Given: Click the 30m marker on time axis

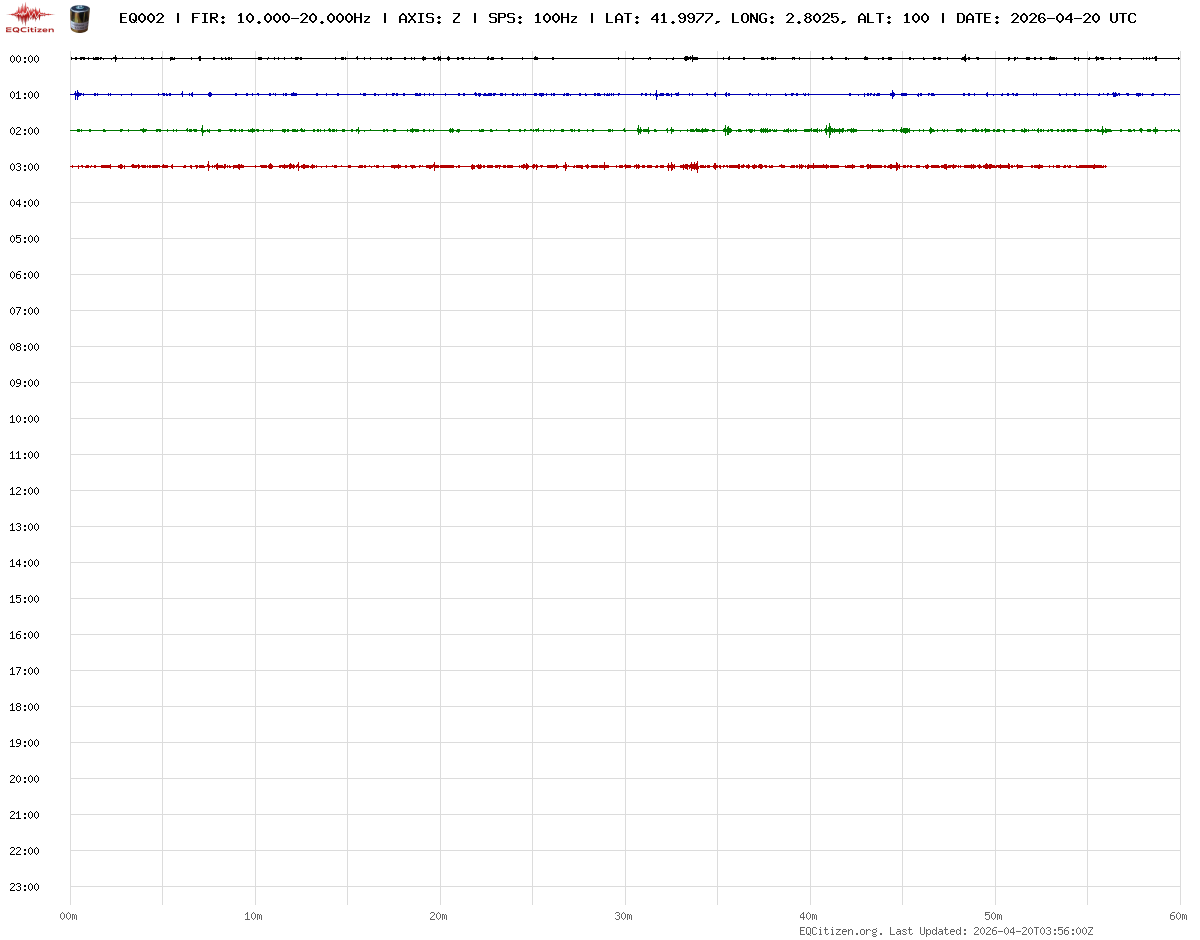Looking at the screenshot, I should pos(624,916).
